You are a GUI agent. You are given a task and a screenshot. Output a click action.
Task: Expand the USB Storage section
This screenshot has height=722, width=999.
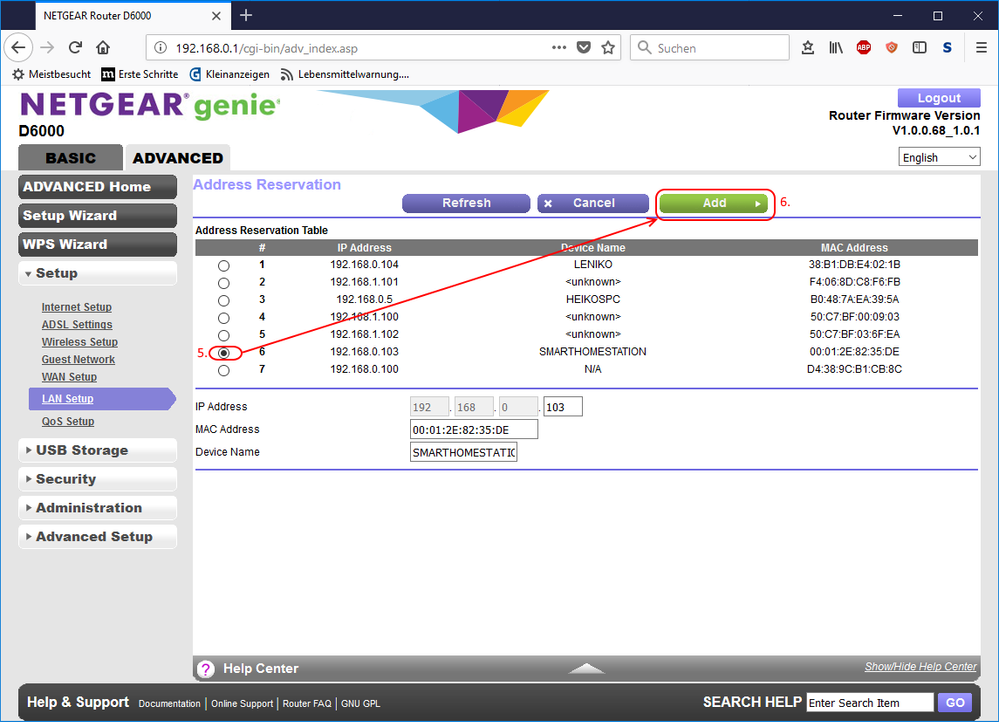coord(97,450)
